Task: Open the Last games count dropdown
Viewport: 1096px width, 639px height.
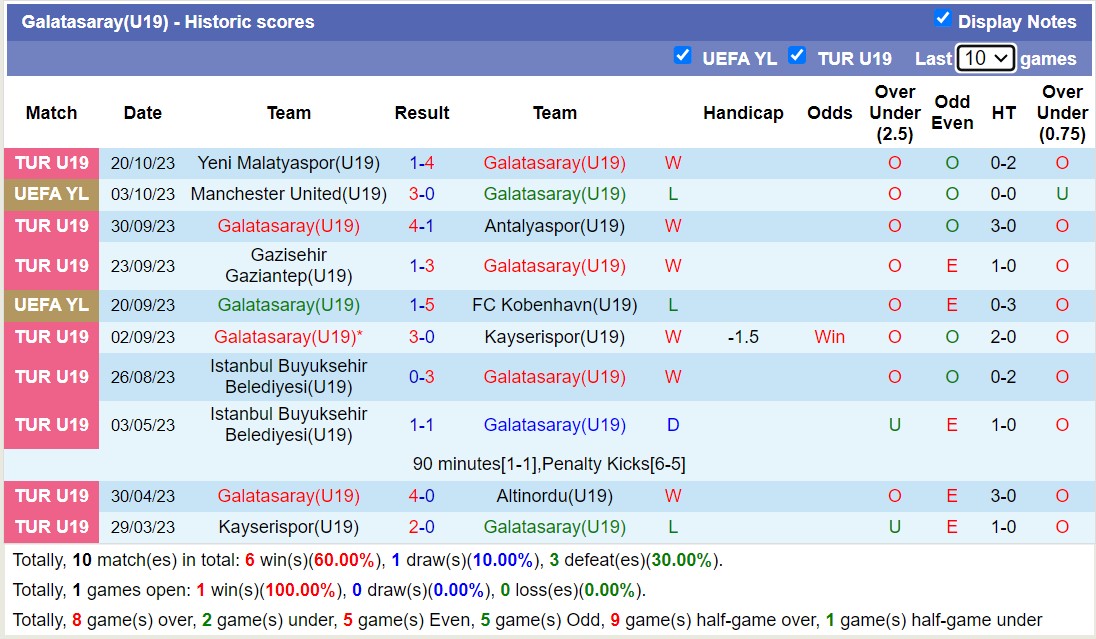Action: click(x=985, y=58)
